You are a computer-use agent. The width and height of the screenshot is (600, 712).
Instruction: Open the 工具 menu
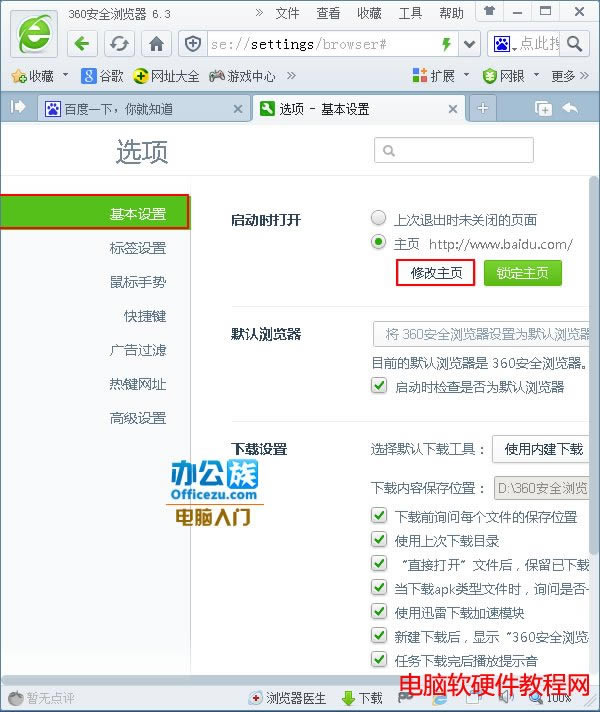tap(410, 13)
